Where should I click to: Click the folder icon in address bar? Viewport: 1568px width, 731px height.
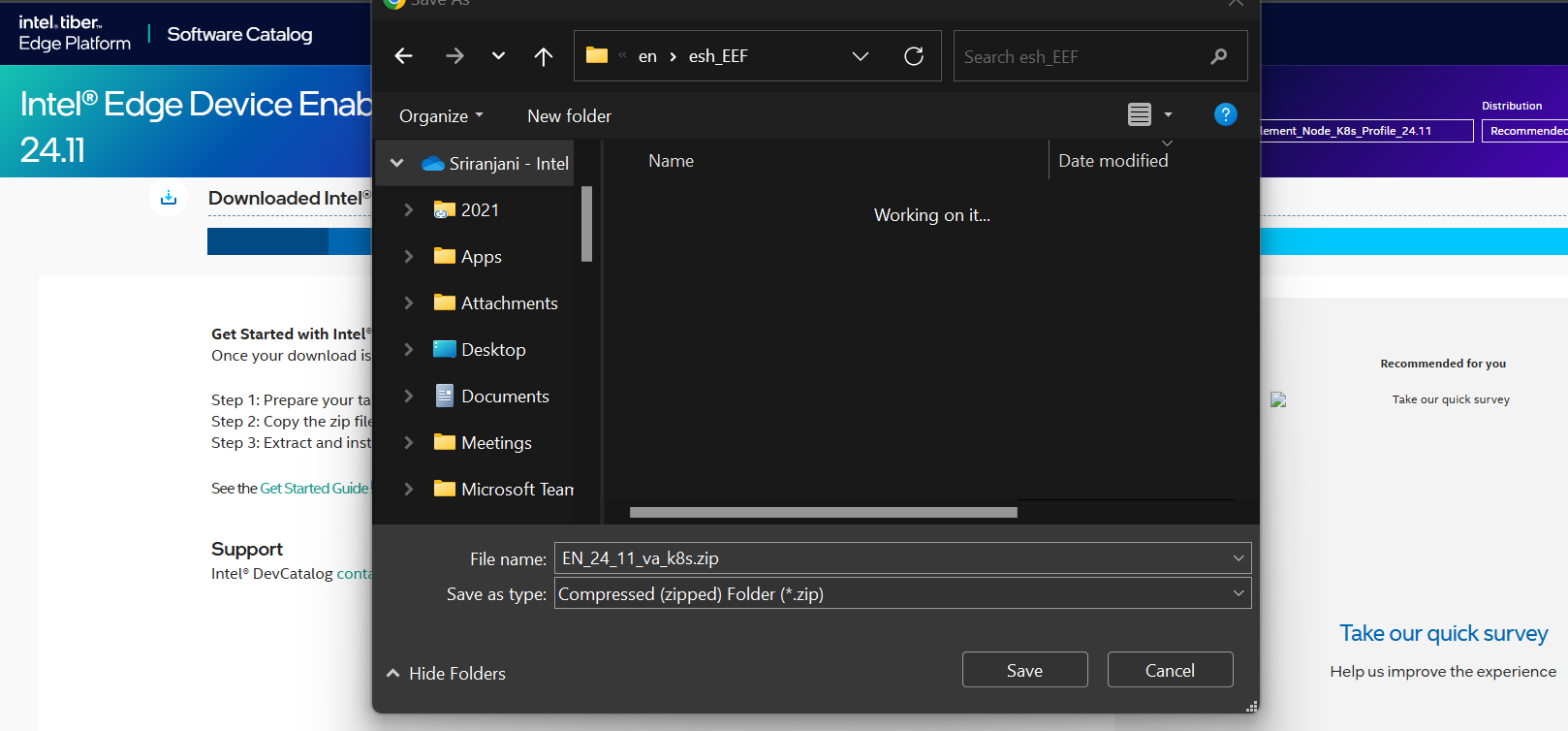(597, 55)
